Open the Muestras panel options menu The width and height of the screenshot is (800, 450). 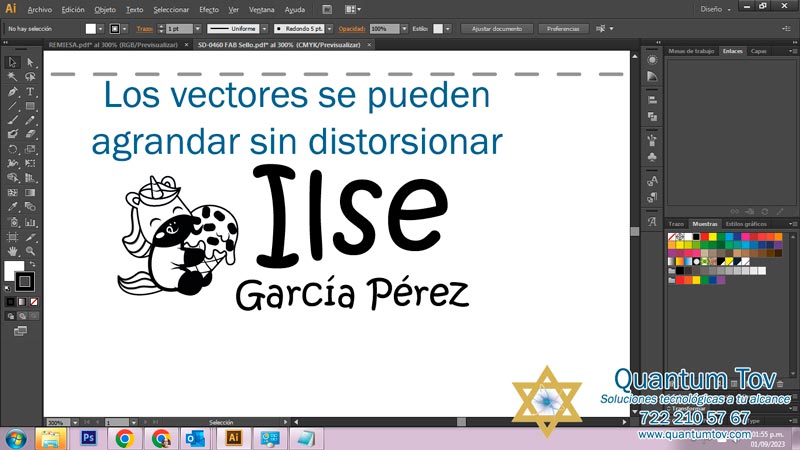pyautogui.click(x=793, y=224)
